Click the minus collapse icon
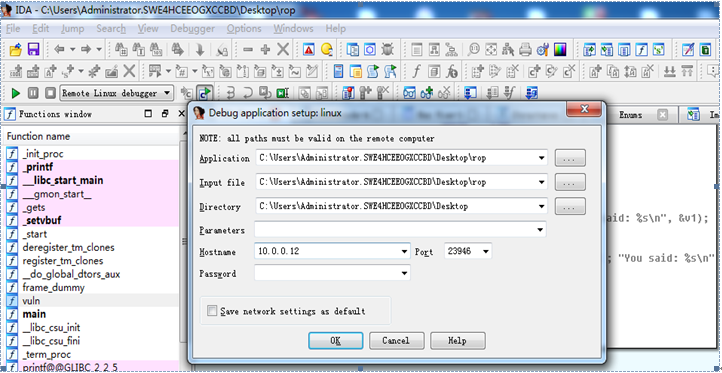The image size is (722, 373). pyautogui.click(x=248, y=49)
